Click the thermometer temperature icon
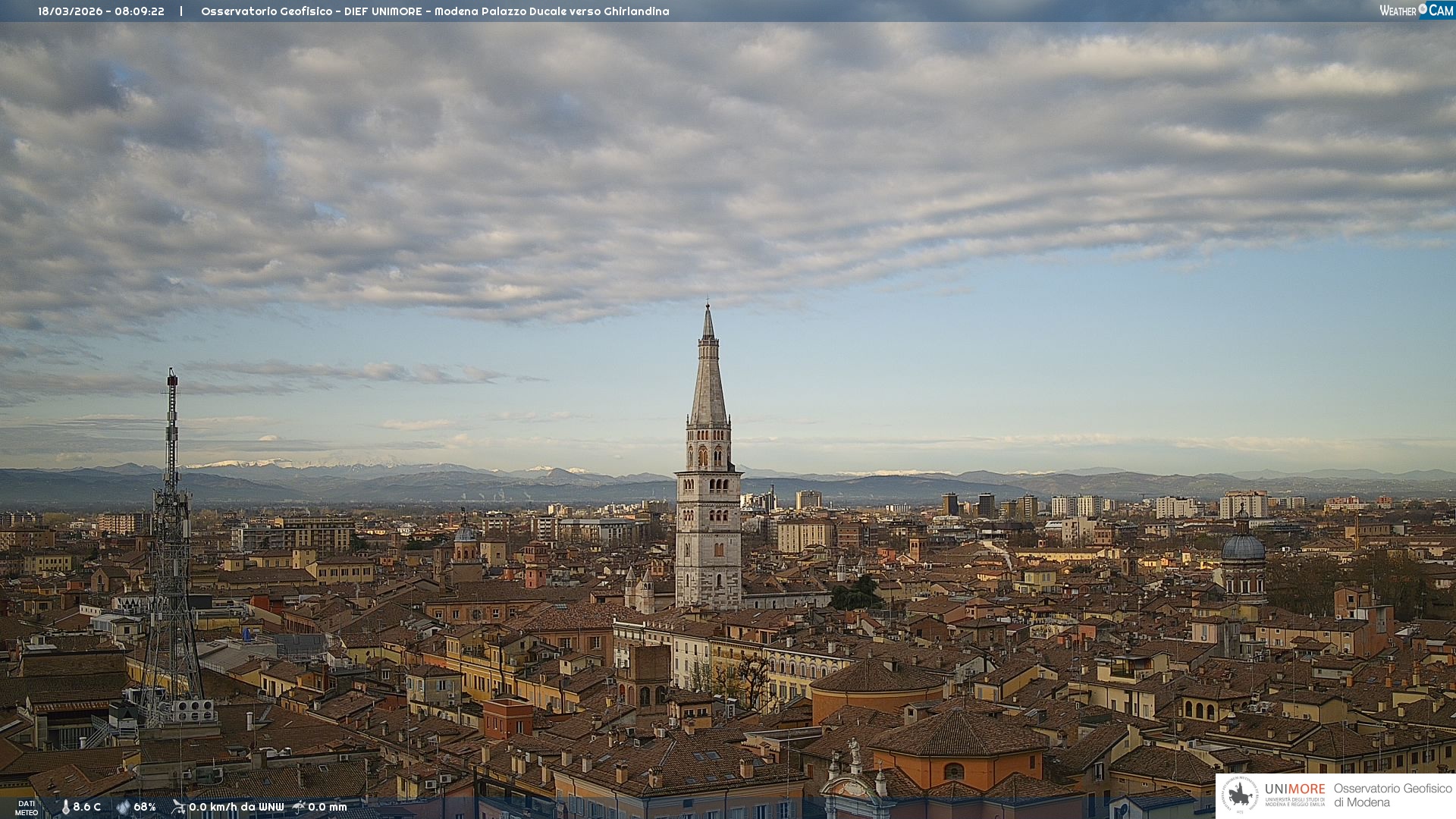This screenshot has height=819, width=1456. point(65,807)
